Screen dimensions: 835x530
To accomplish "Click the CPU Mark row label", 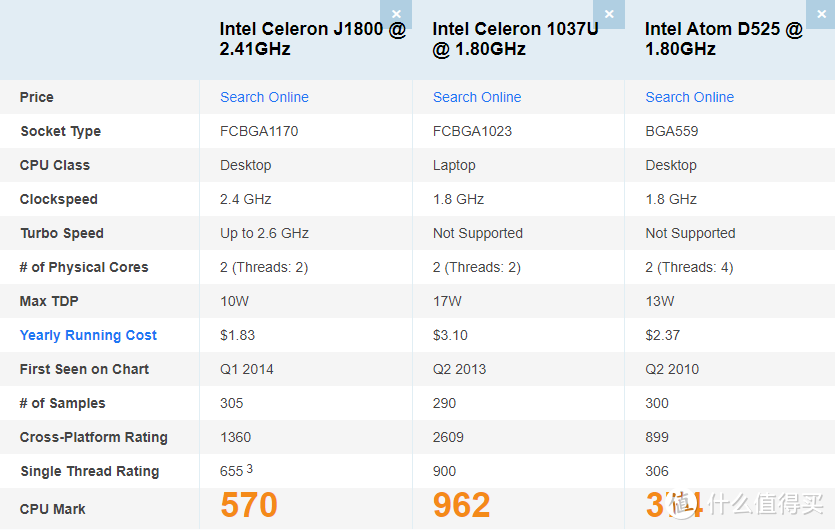I will [53, 509].
